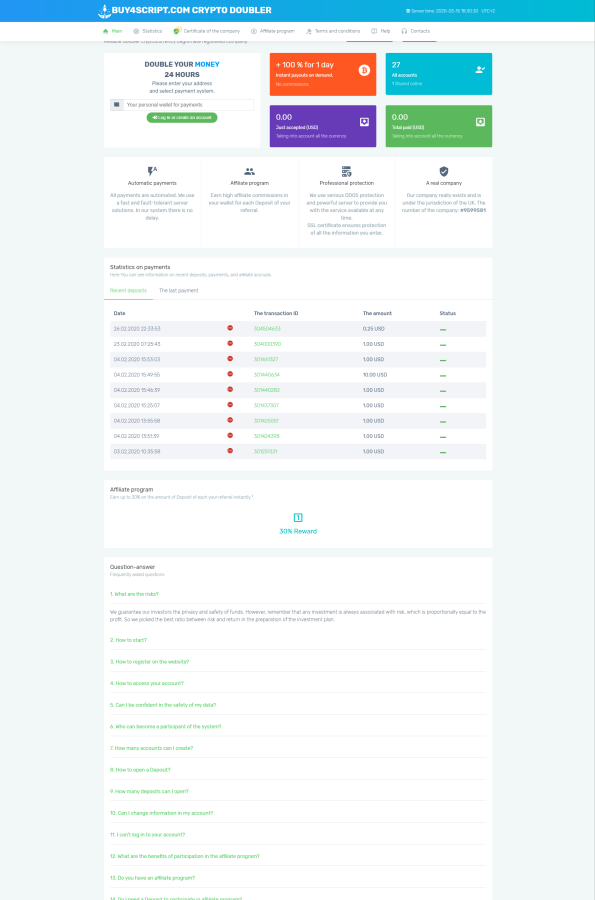Click the 10.00 USD amount cell
The image size is (595, 900).
pyautogui.click(x=375, y=375)
